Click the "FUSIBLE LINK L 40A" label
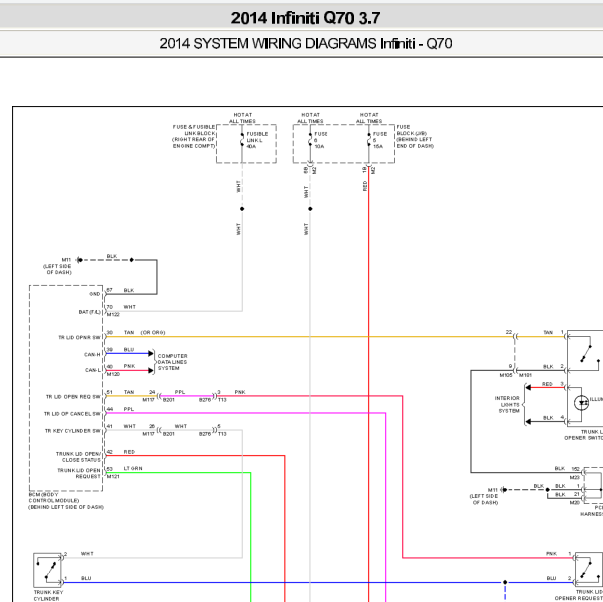This screenshot has height=602, width=603. click(x=257, y=140)
